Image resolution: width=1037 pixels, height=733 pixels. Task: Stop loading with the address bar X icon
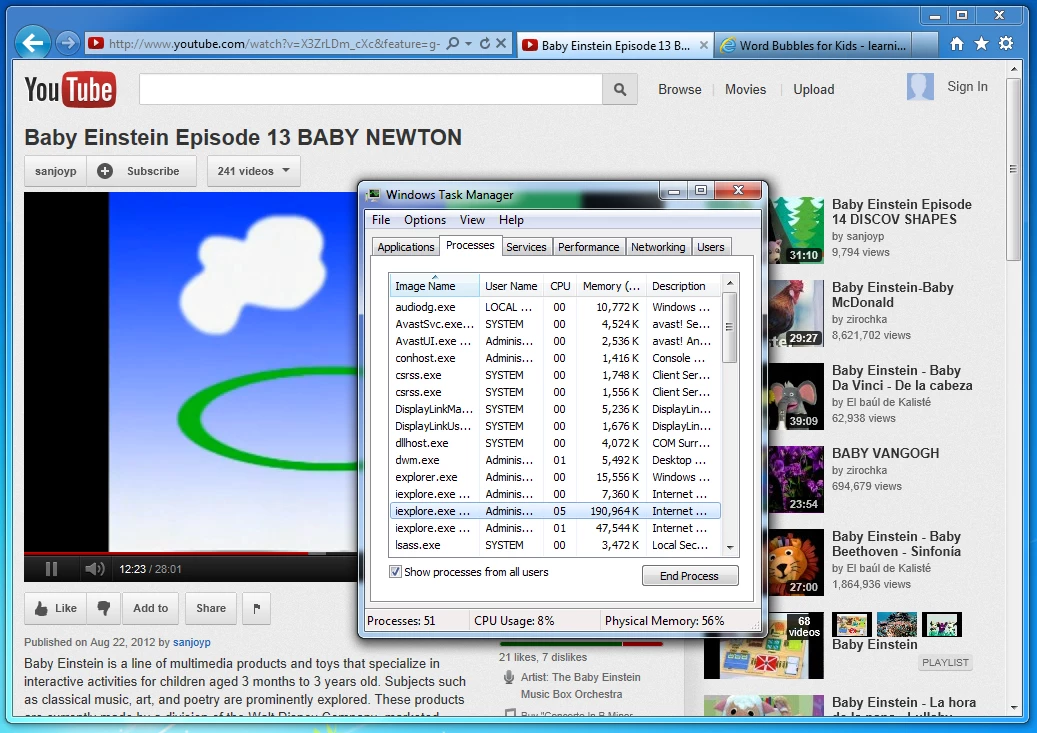(501, 44)
